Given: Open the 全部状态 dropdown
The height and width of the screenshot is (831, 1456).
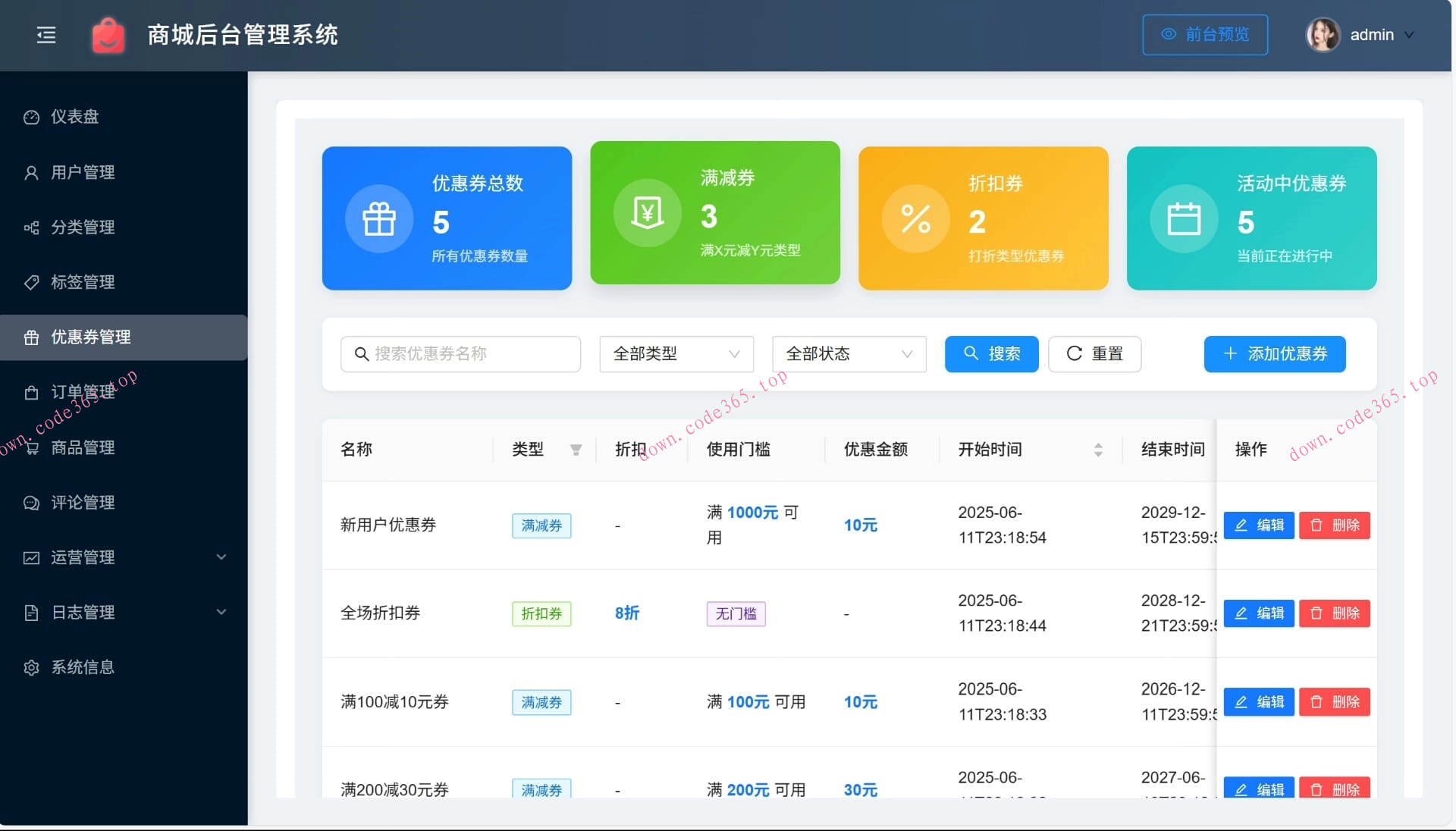Looking at the screenshot, I should click(x=848, y=353).
